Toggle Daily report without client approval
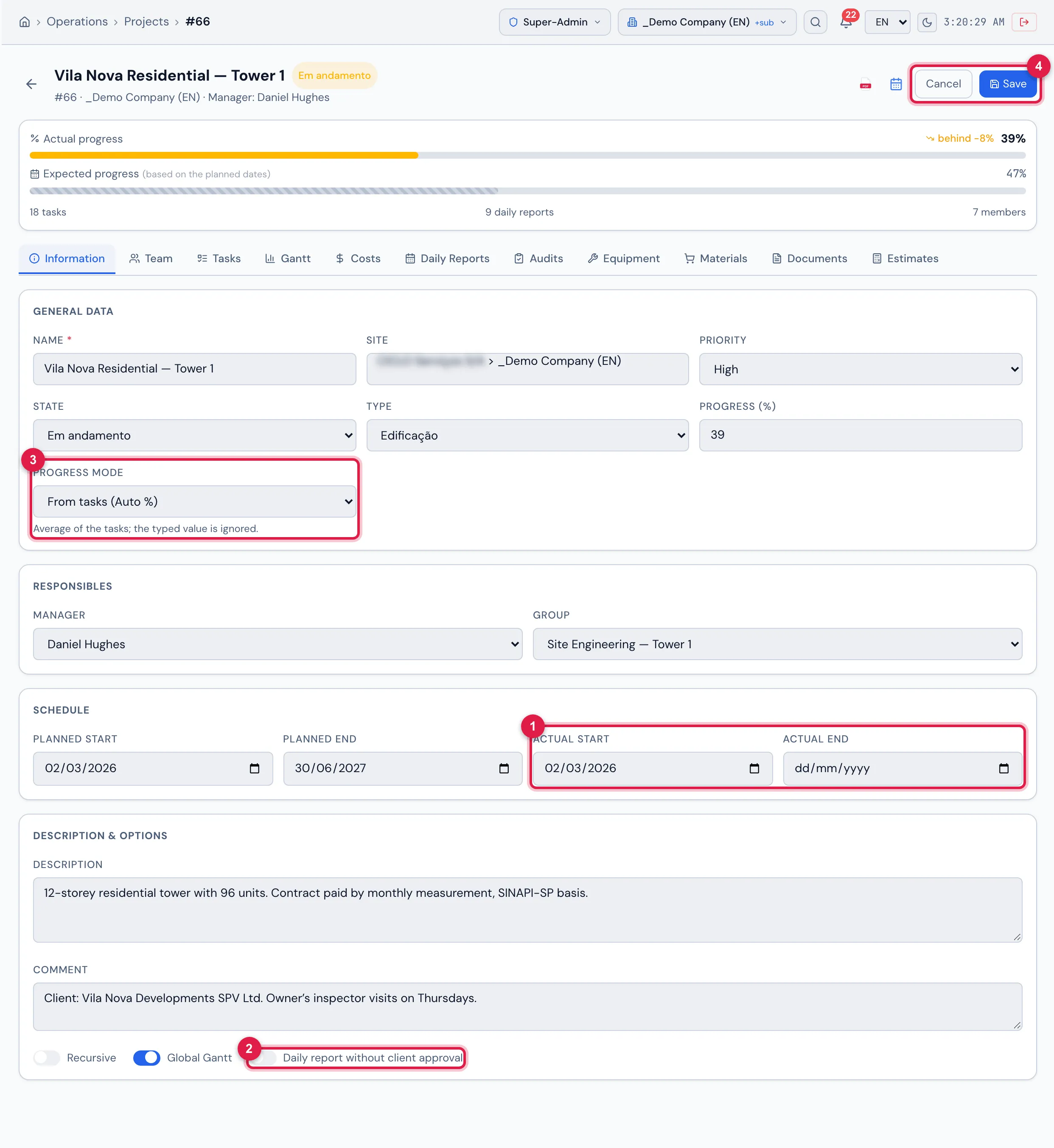1054x1148 pixels. [263, 1057]
